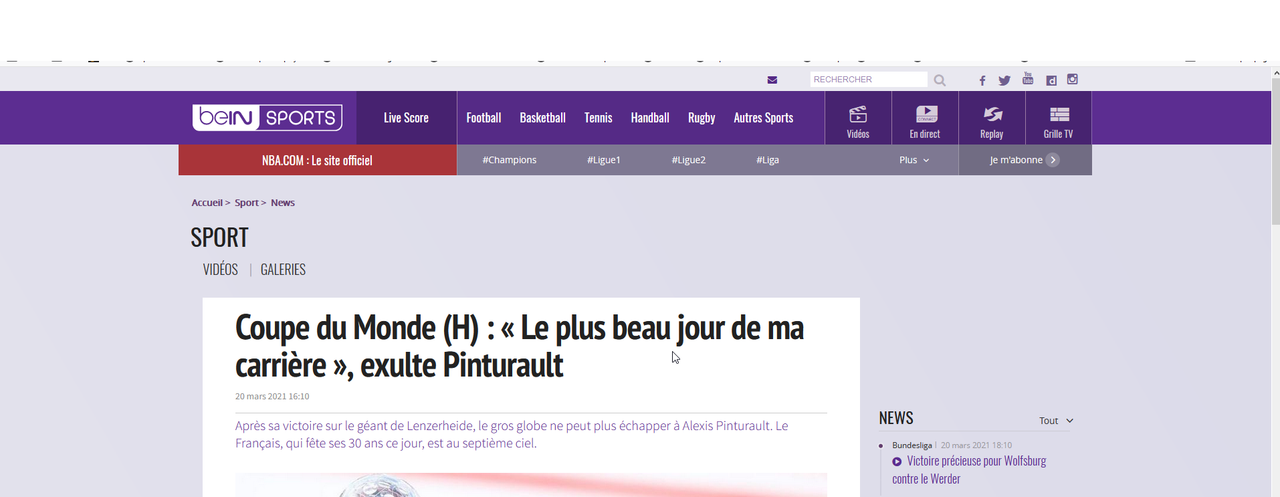Open the Tennis menu
The height and width of the screenshot is (497, 1280).
click(x=598, y=118)
